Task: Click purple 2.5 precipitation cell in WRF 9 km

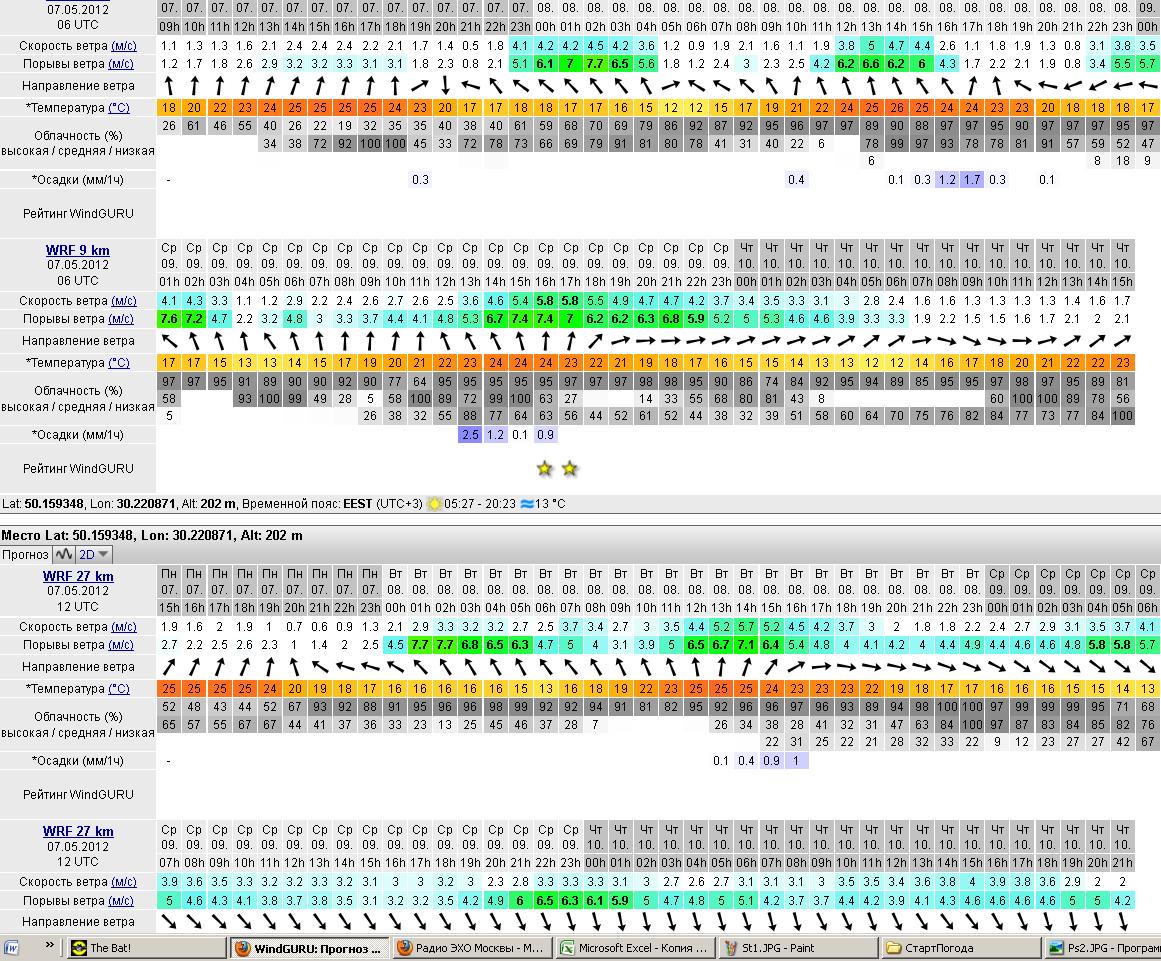Action: (470, 435)
